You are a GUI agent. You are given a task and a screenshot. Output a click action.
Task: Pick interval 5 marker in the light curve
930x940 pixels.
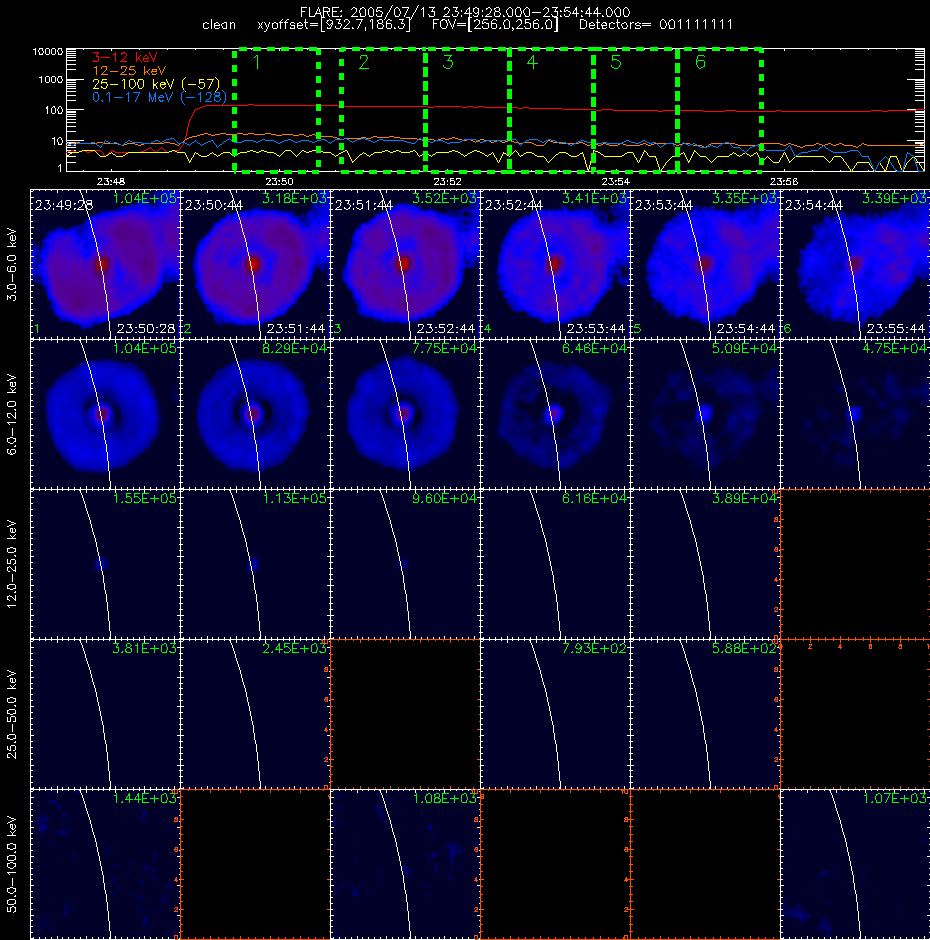pos(616,62)
